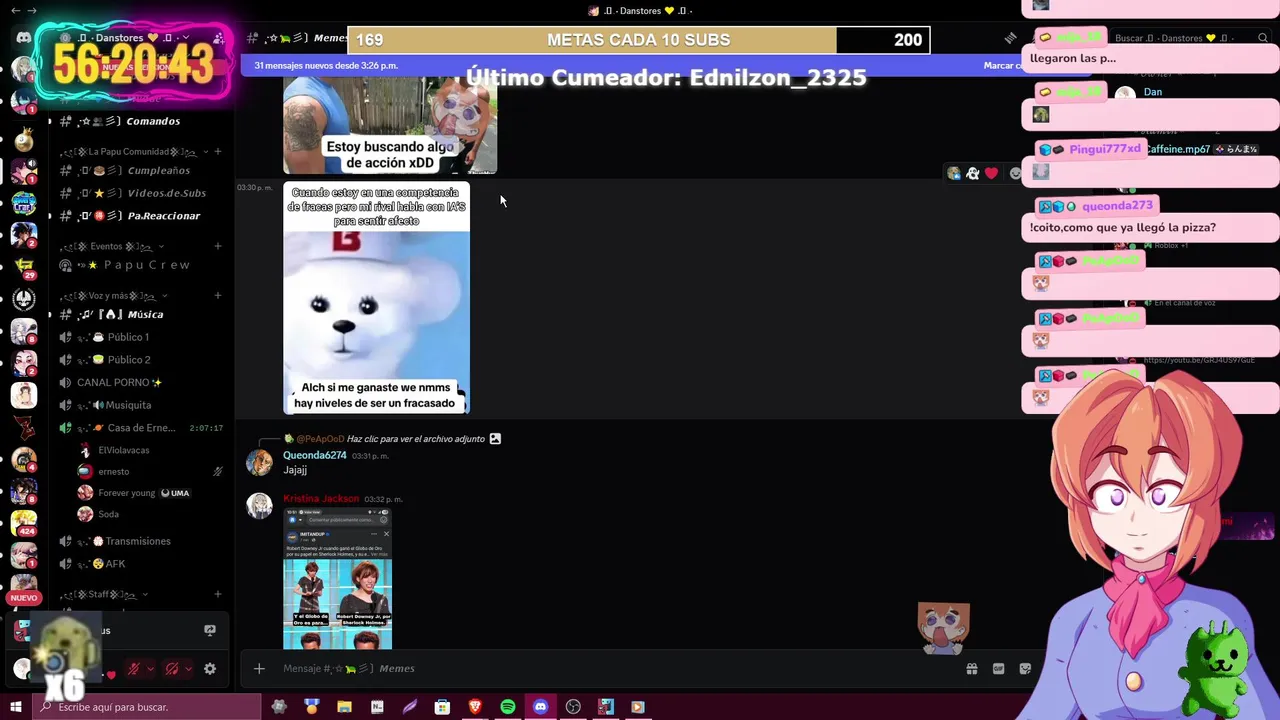Add channel to Eventos category
The width and height of the screenshot is (1280, 720).
[x=217, y=246]
